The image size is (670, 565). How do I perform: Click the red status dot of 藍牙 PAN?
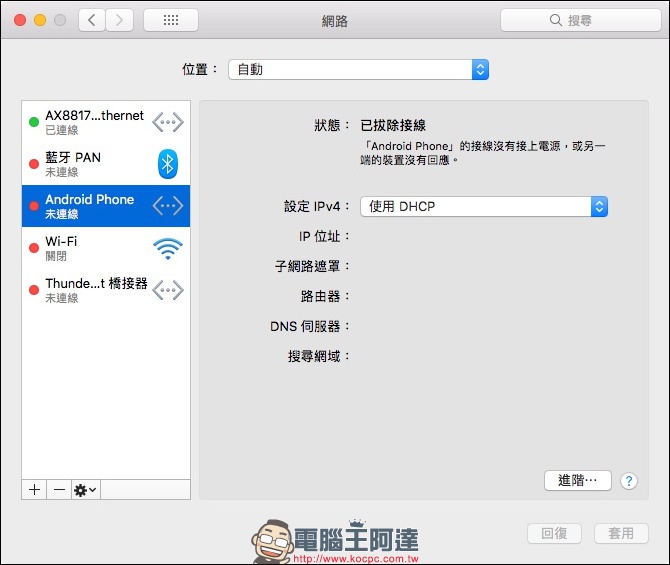coord(34,164)
